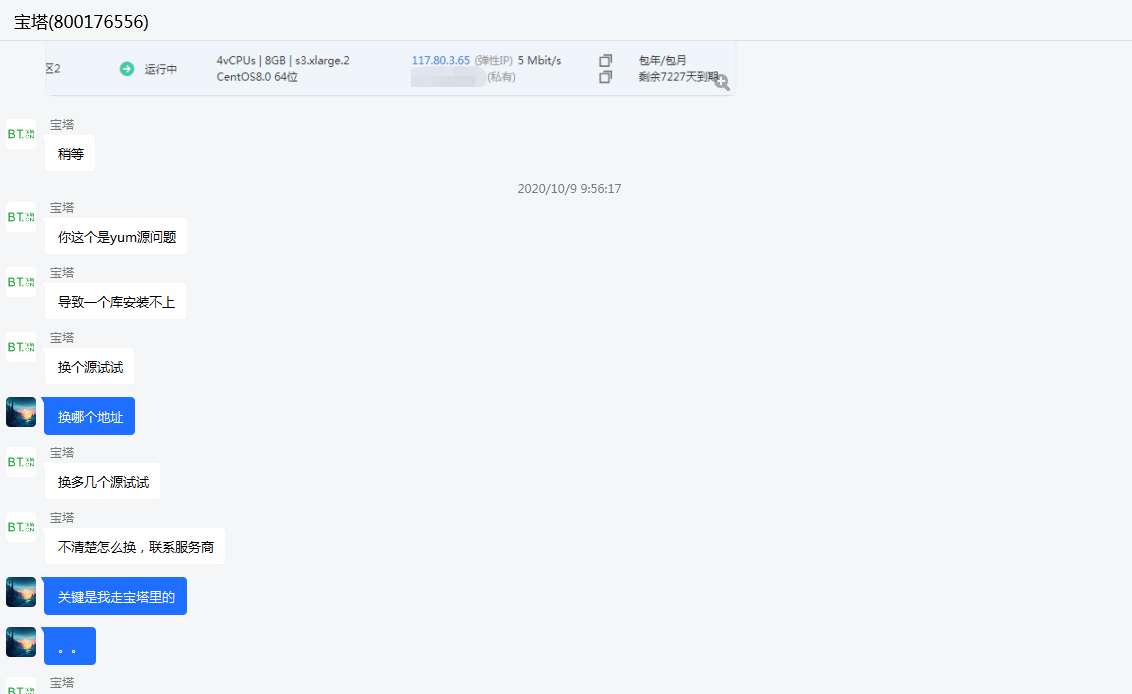Image resolution: width=1132 pixels, height=694 pixels.
Task: Click the upper copy icon beside 5 Mbit/s
Action: 606,61
